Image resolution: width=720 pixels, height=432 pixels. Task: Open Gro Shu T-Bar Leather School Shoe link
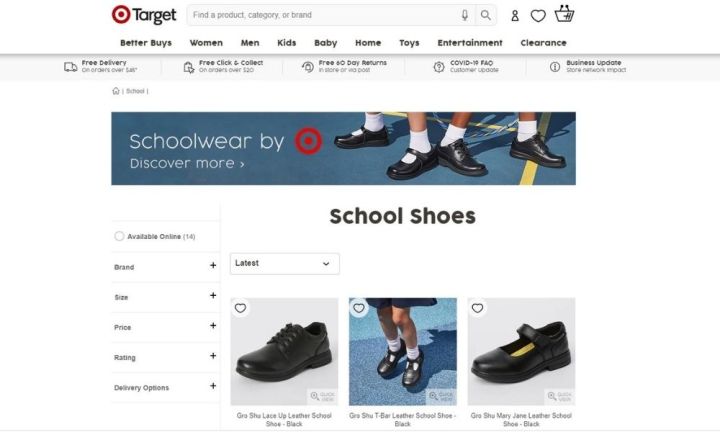[x=402, y=420]
